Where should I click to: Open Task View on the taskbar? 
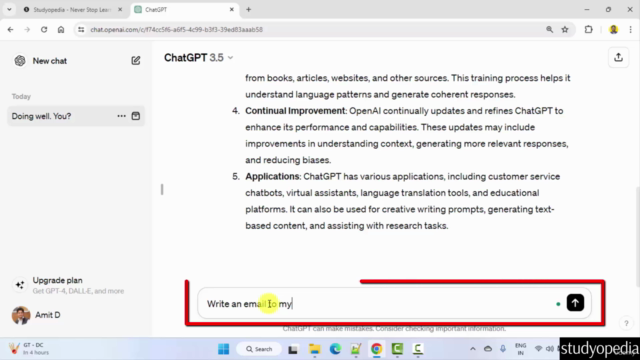click(x=293, y=349)
